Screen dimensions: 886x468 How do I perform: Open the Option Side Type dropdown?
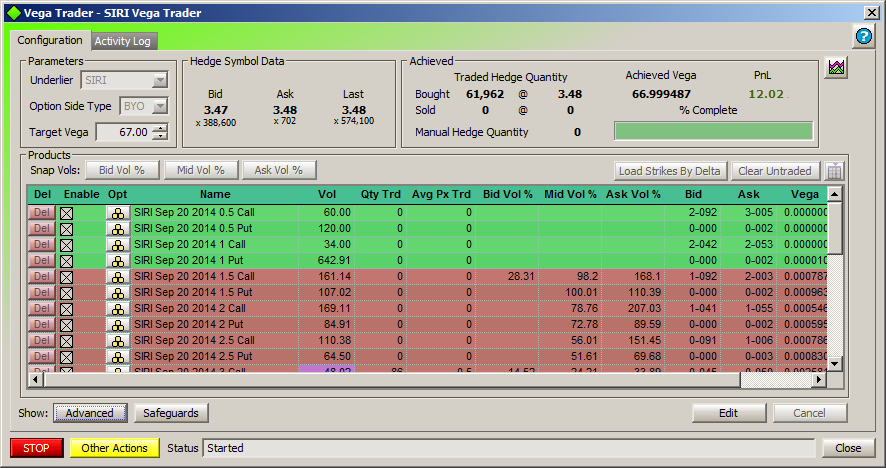click(x=160, y=106)
